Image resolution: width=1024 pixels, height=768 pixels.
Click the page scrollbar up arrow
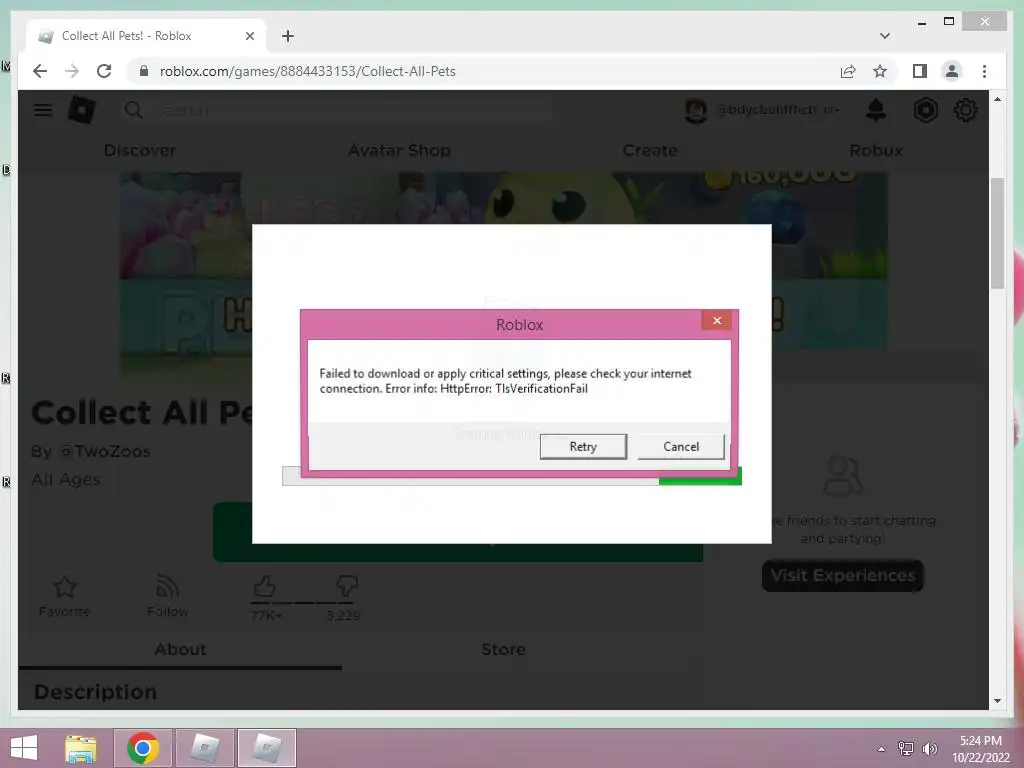pos(997,100)
